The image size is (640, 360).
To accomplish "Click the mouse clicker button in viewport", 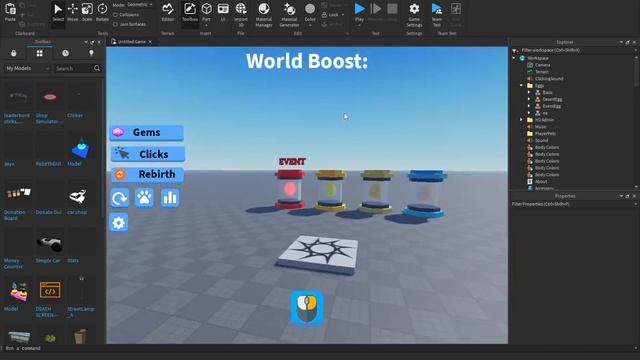I will [307, 308].
